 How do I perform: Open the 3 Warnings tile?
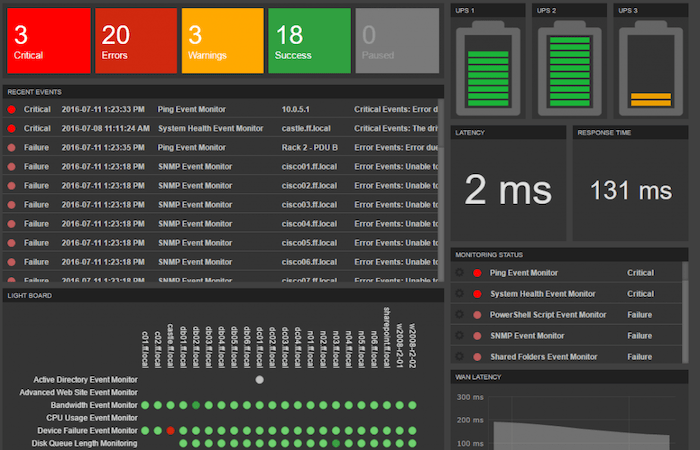click(x=222, y=41)
